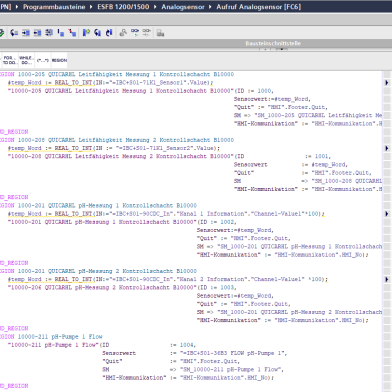Click region header 1000-205 Leitfähigkeit Messung 1
This screenshot has height=392, width=392.
126,74
